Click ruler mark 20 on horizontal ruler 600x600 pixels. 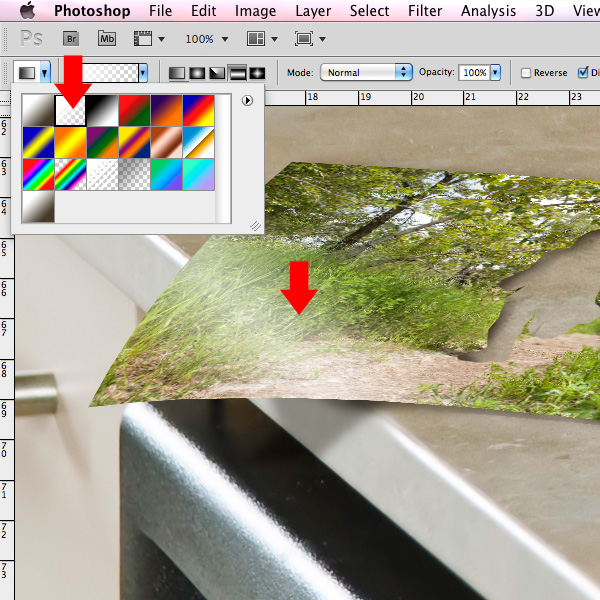coord(419,97)
